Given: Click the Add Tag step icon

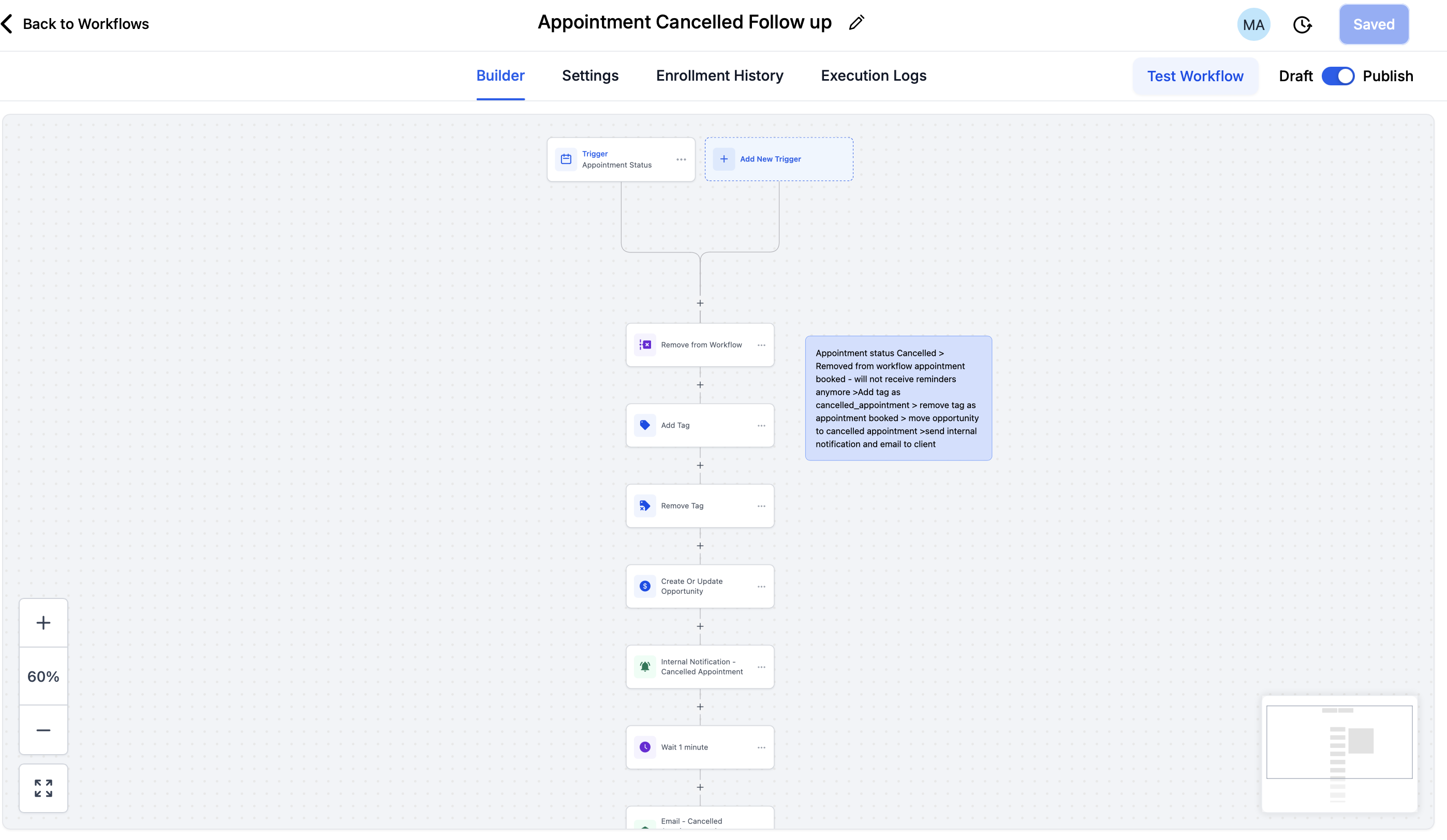Looking at the screenshot, I should (645, 425).
